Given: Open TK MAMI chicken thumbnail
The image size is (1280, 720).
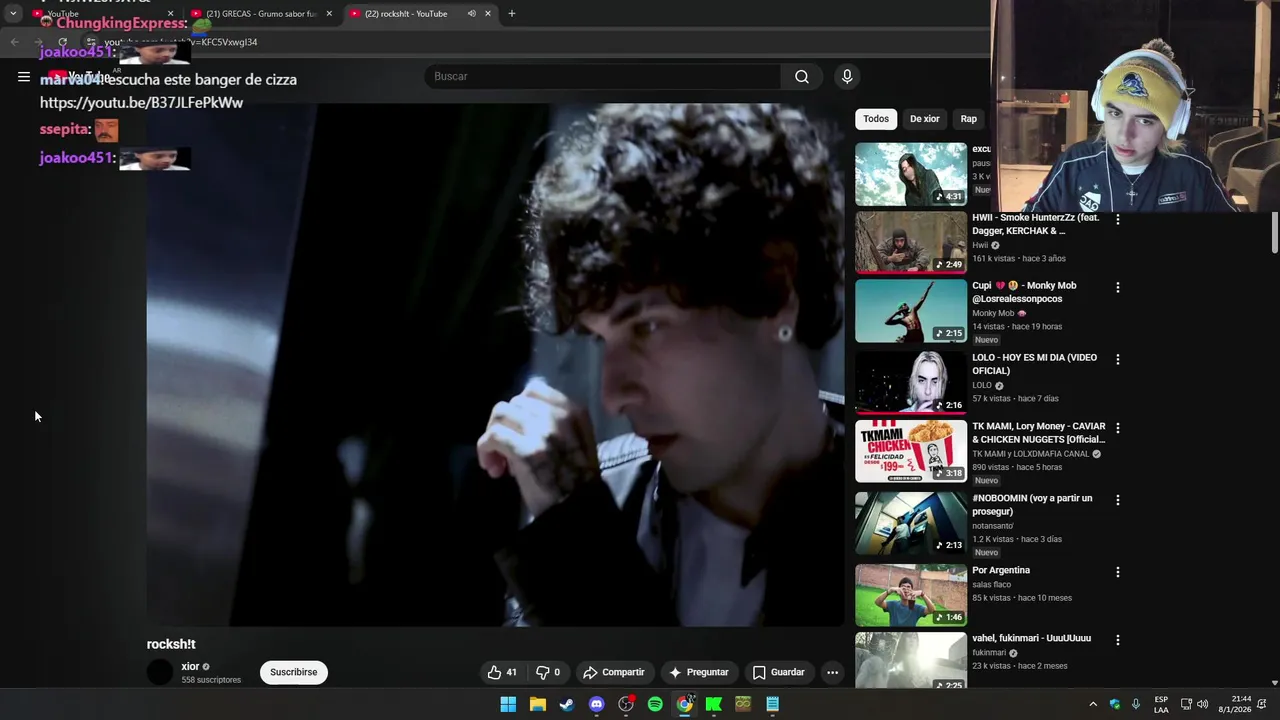Looking at the screenshot, I should click(911, 451).
